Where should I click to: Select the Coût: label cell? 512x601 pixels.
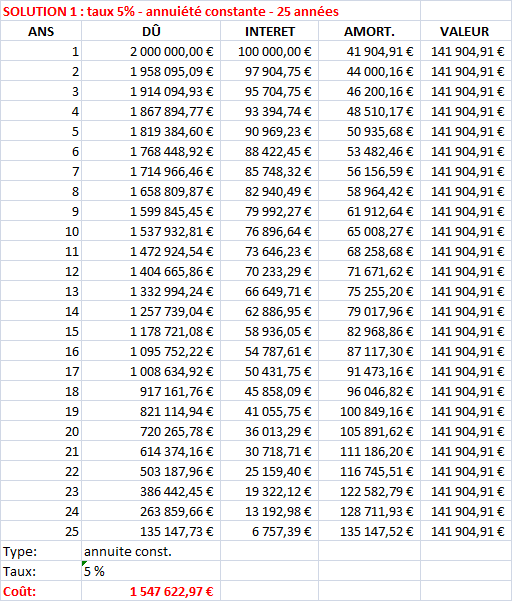[41, 591]
